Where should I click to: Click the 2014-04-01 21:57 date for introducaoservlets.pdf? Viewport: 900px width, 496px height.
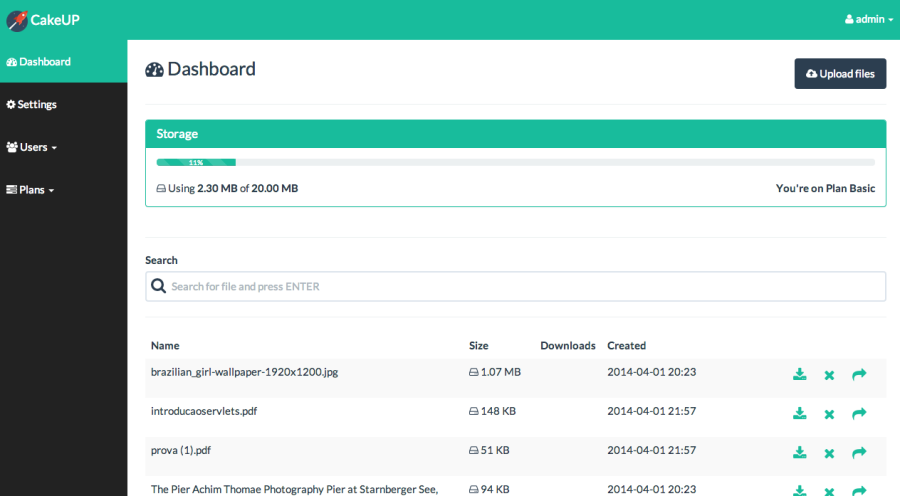(651, 411)
